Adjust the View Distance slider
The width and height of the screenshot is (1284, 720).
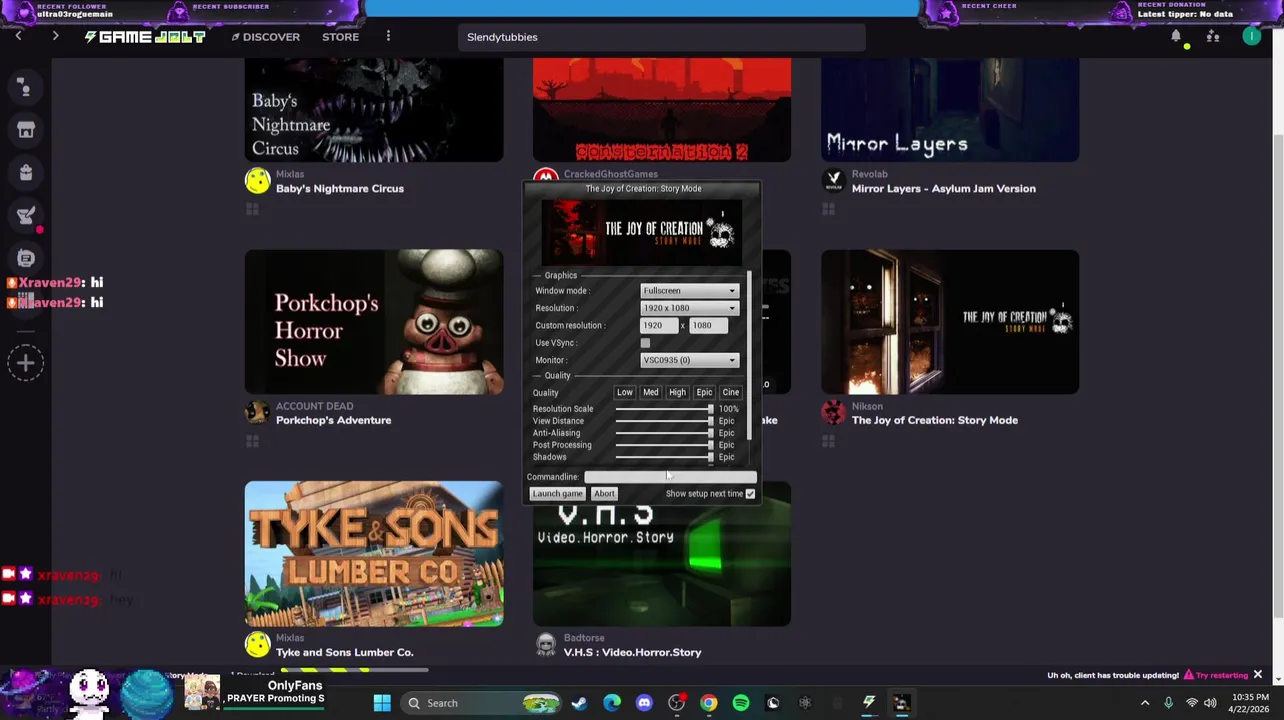click(x=664, y=421)
